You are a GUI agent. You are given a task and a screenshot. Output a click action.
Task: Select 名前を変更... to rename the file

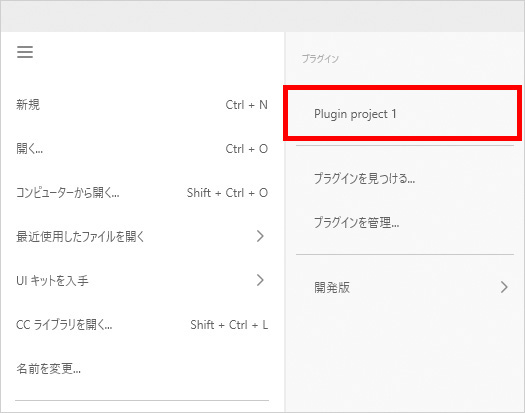pyautogui.click(x=49, y=369)
